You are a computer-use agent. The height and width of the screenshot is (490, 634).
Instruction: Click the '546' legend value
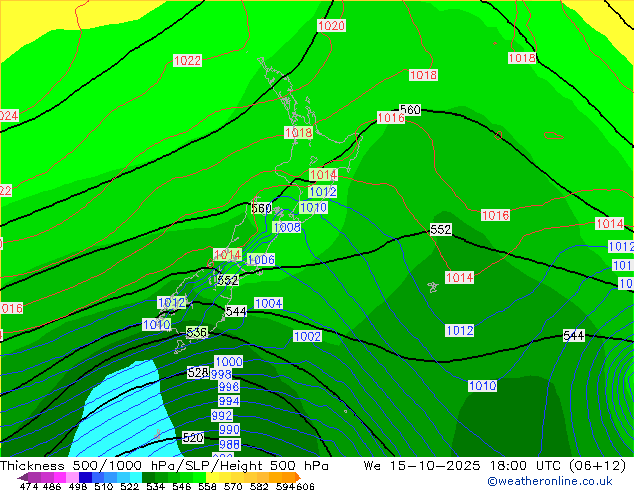click(x=181, y=486)
